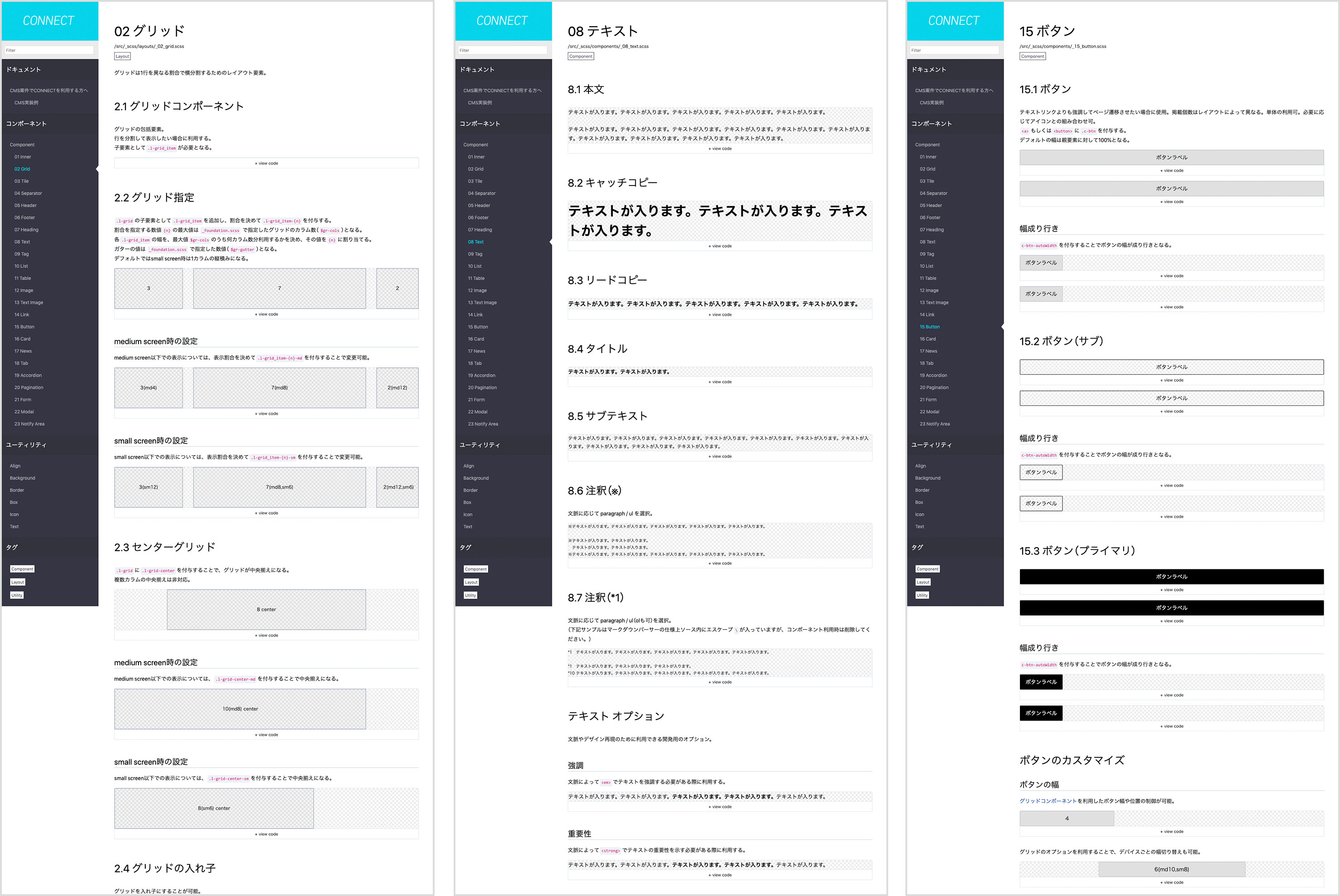Open "Text" utility in the 15 ボタン page sidebar
The width and height of the screenshot is (1340, 896).
919,527
